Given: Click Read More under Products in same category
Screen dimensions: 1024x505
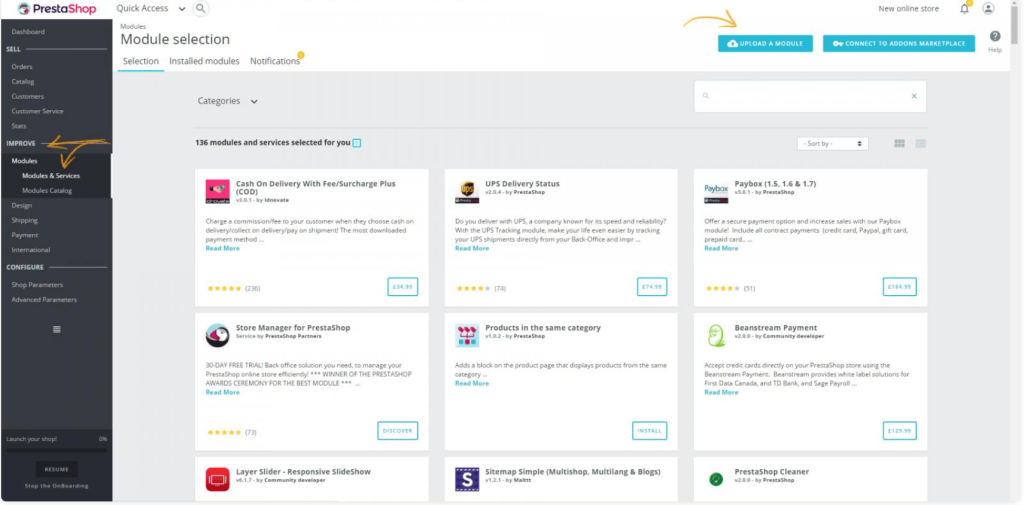Looking at the screenshot, I should coord(472,383).
